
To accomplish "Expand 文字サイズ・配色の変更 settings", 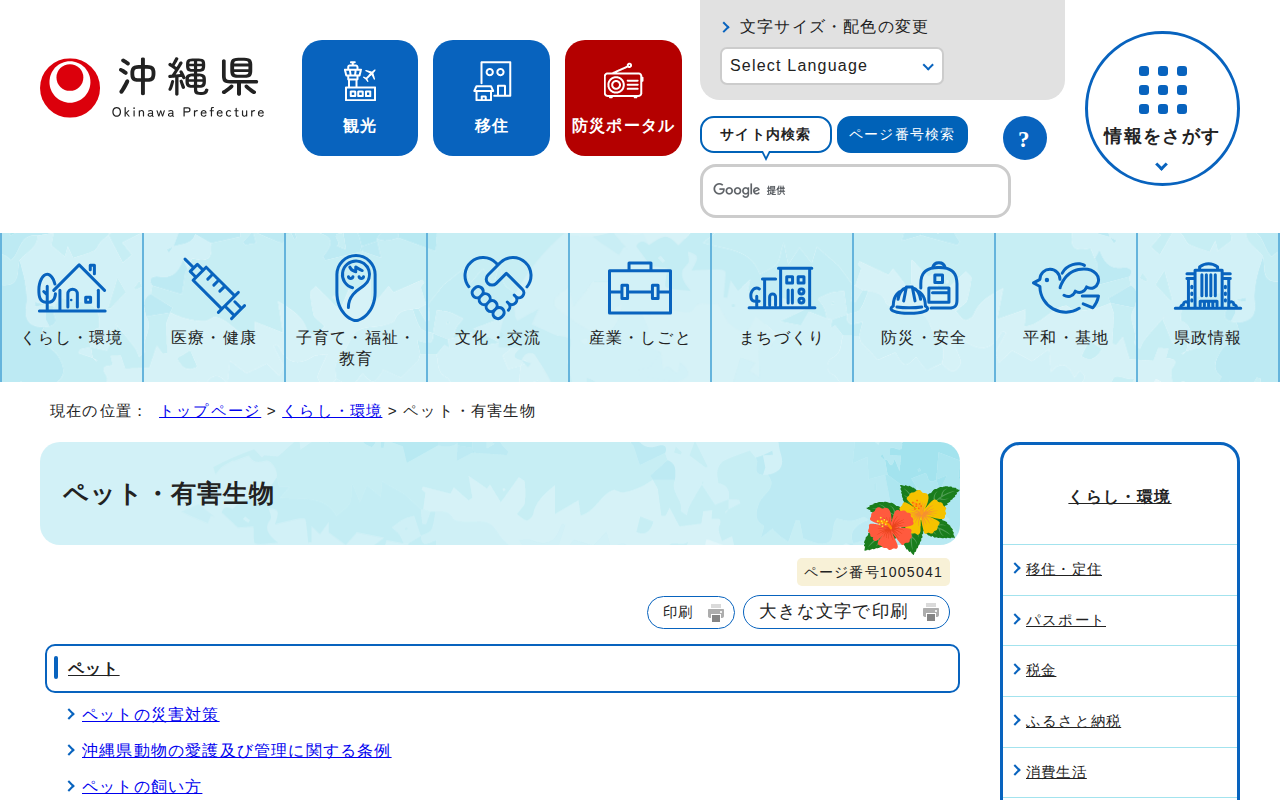I will coord(825,27).
